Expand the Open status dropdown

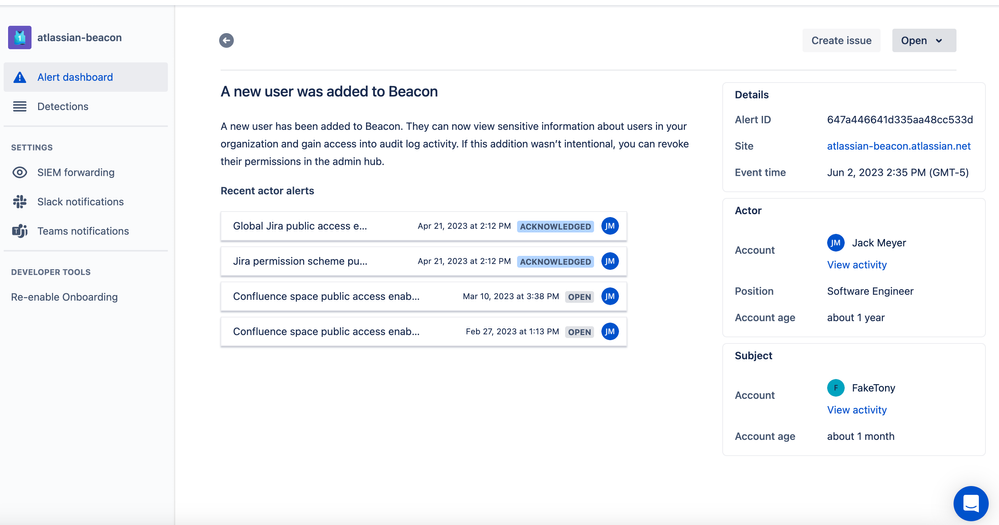coord(924,40)
